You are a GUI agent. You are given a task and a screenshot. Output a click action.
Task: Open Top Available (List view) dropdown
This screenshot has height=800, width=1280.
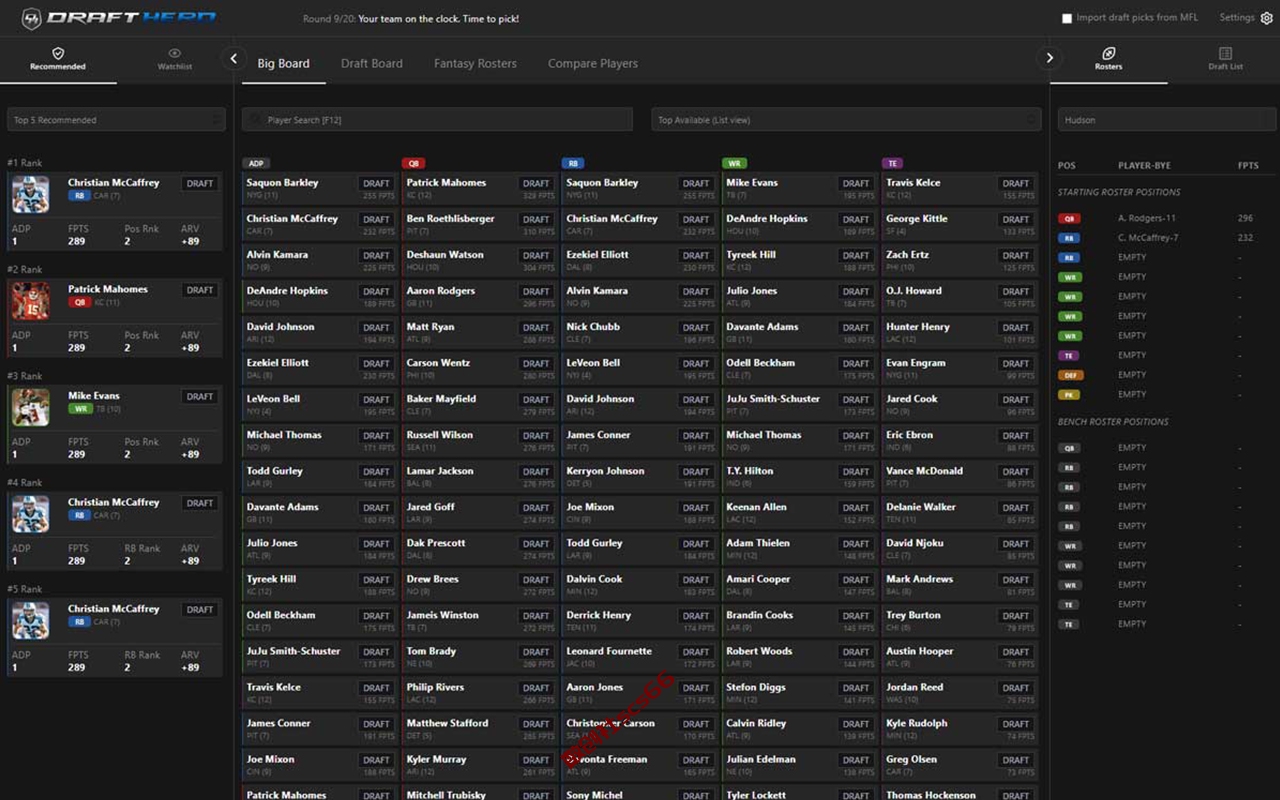pyautogui.click(x=846, y=120)
